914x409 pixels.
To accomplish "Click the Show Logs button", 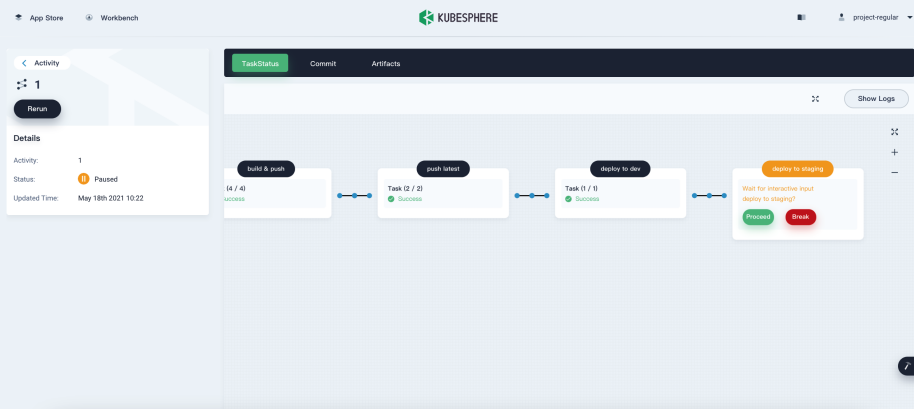I will 876,98.
